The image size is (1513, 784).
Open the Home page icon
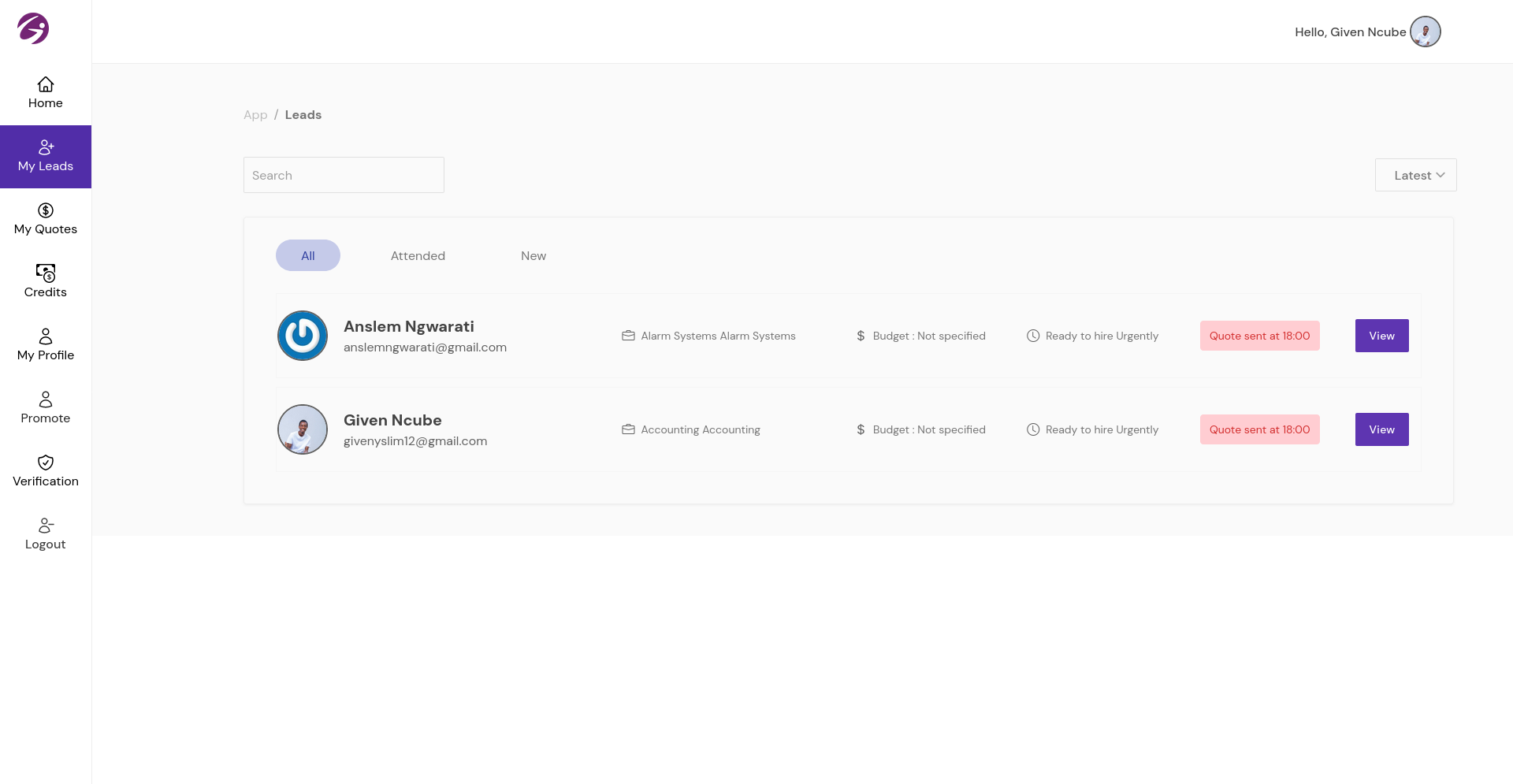(x=46, y=84)
